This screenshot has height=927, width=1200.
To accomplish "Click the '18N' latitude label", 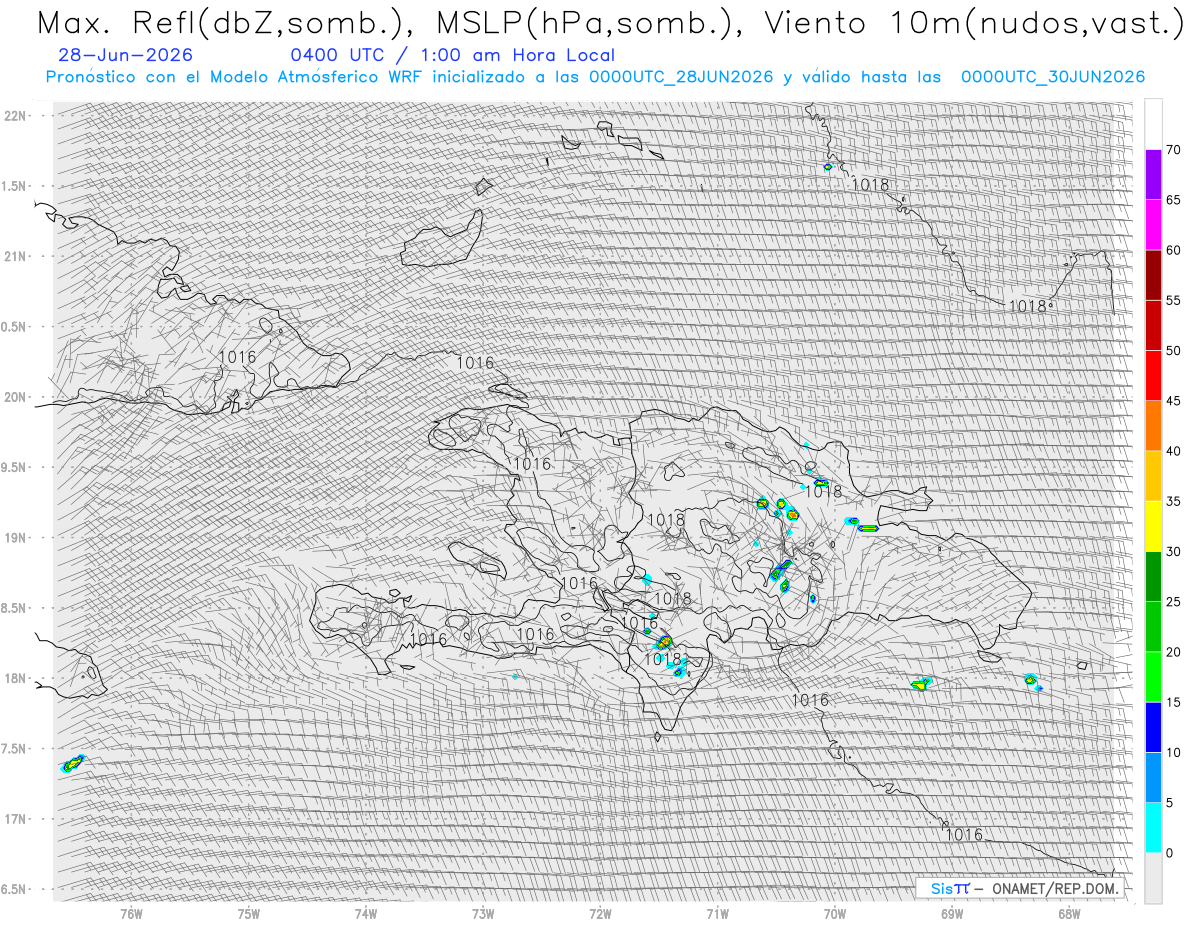I will [x=15, y=678].
